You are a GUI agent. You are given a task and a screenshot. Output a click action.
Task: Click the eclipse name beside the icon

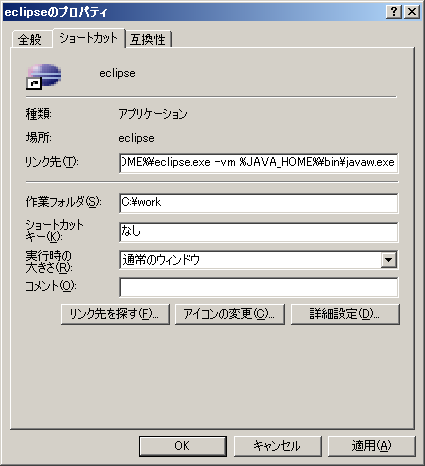click(x=117, y=73)
